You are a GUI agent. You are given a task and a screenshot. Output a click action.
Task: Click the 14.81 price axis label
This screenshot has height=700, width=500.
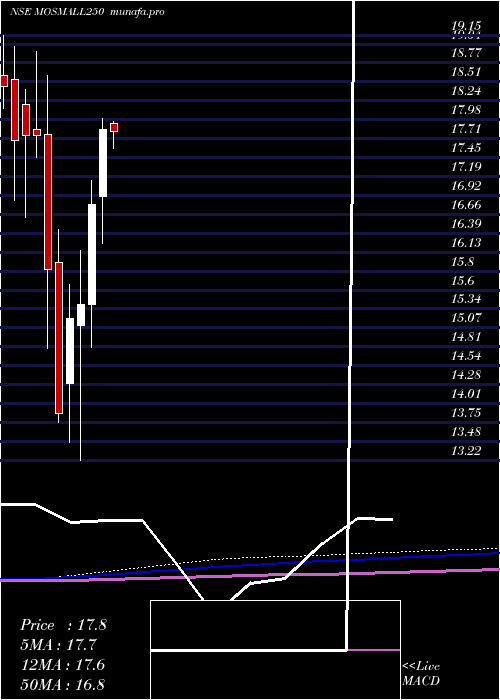pyautogui.click(x=466, y=337)
